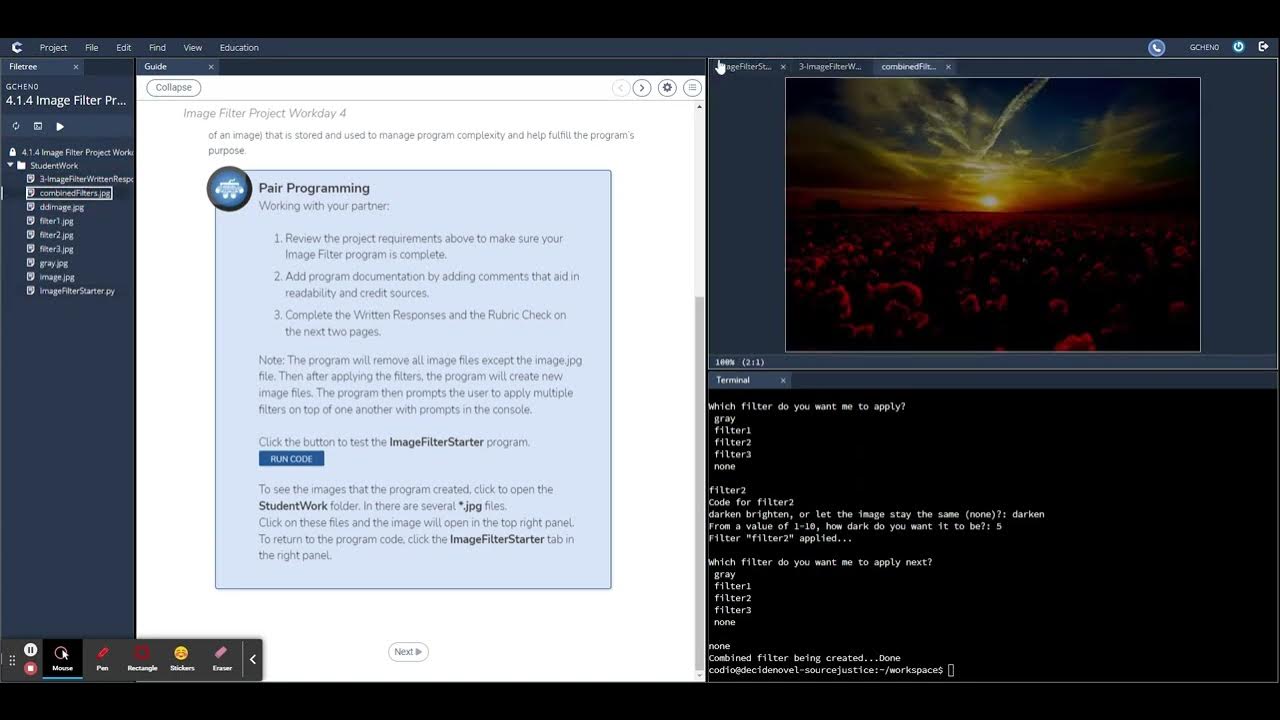
Task: Click the Collapse button in Guide
Action: pos(173,87)
